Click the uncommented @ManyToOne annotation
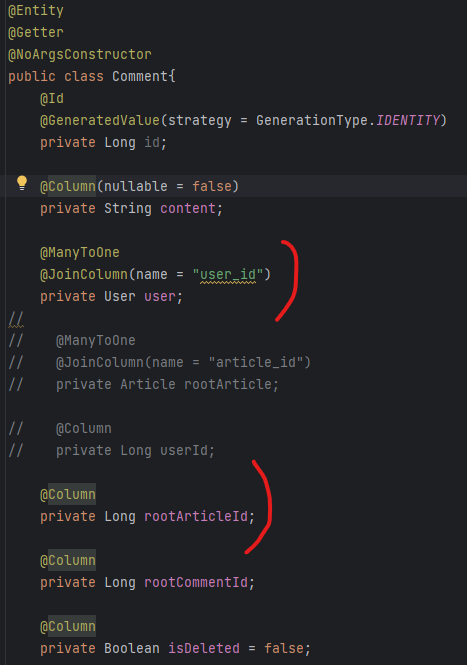The image size is (467, 665). click(x=80, y=253)
